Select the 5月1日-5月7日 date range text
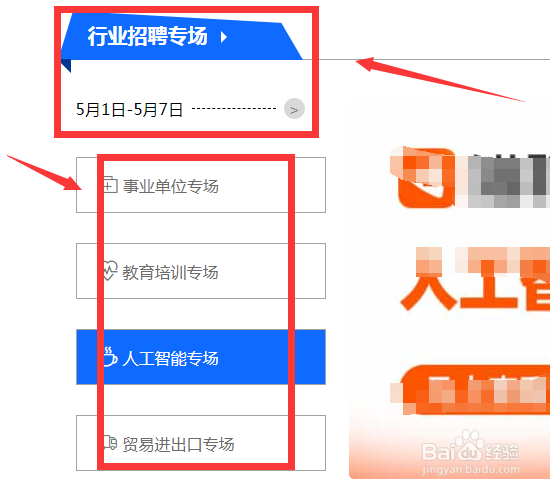The width and height of the screenshot is (550, 488). click(x=129, y=110)
